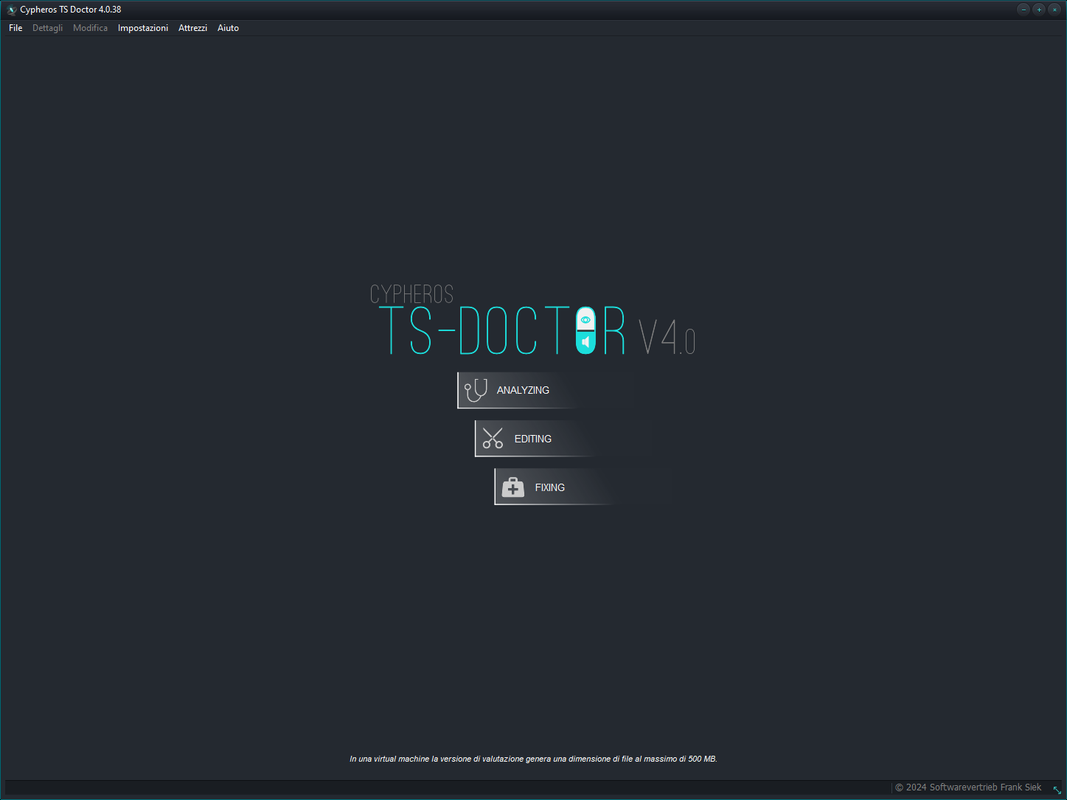Click the resize grip icon in status bar
This screenshot has width=1067, height=800.
(1057, 789)
